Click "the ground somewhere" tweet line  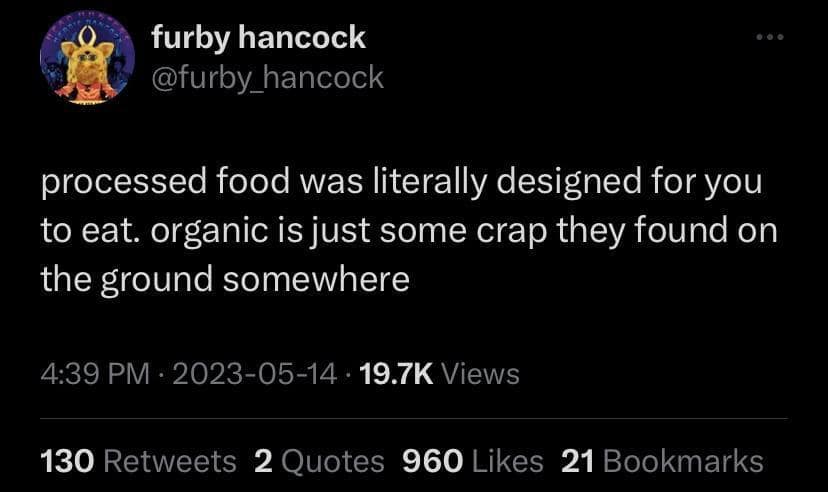[225, 279]
